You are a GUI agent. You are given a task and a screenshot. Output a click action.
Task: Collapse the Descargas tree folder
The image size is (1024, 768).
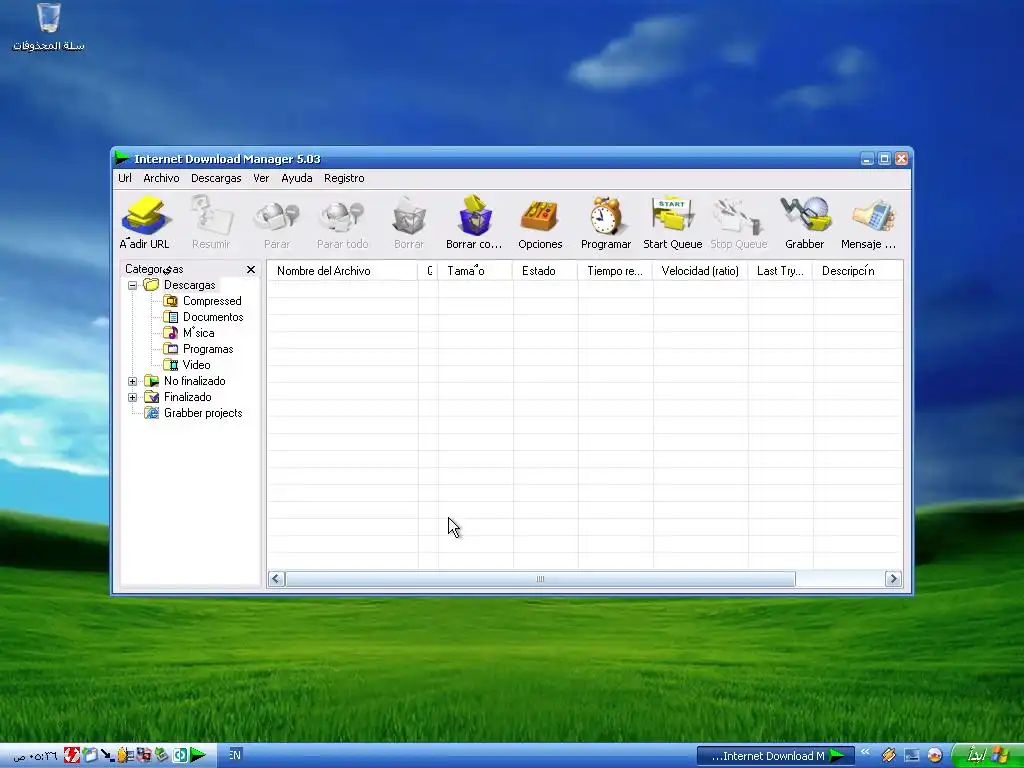[133, 285]
